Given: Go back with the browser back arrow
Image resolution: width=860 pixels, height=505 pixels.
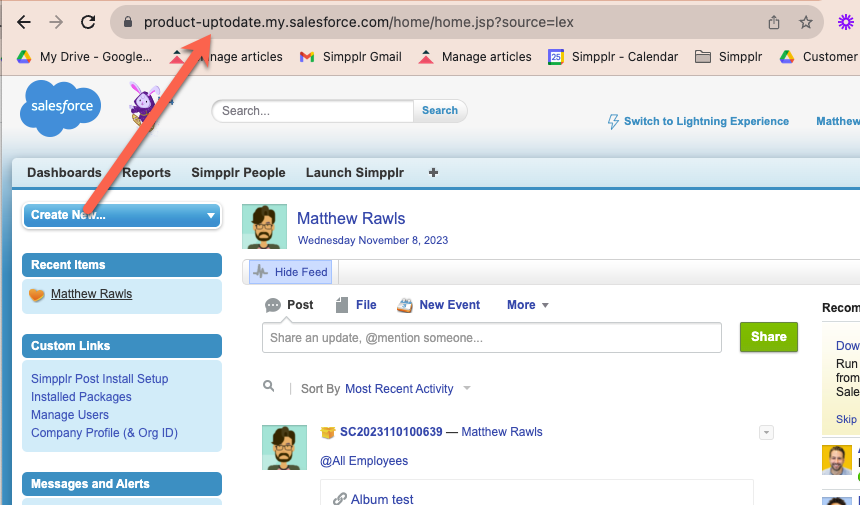Looking at the screenshot, I should (x=24, y=22).
